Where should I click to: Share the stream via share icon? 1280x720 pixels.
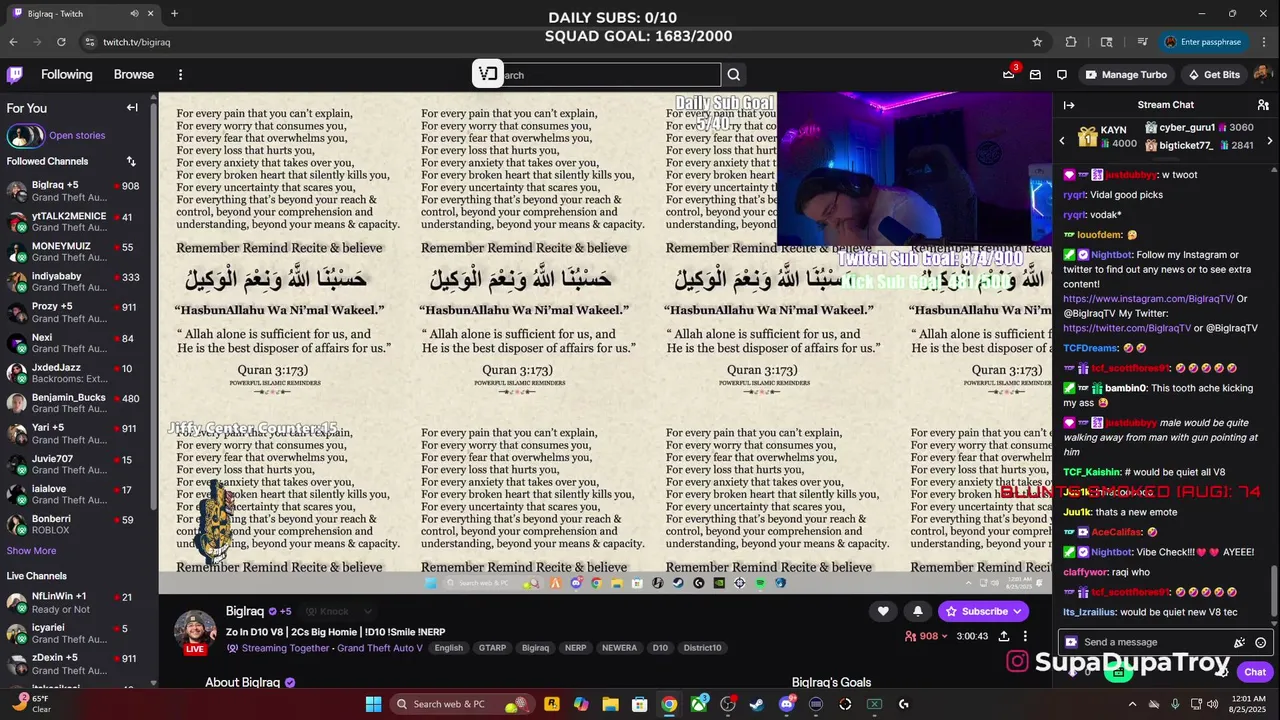[1003, 636]
